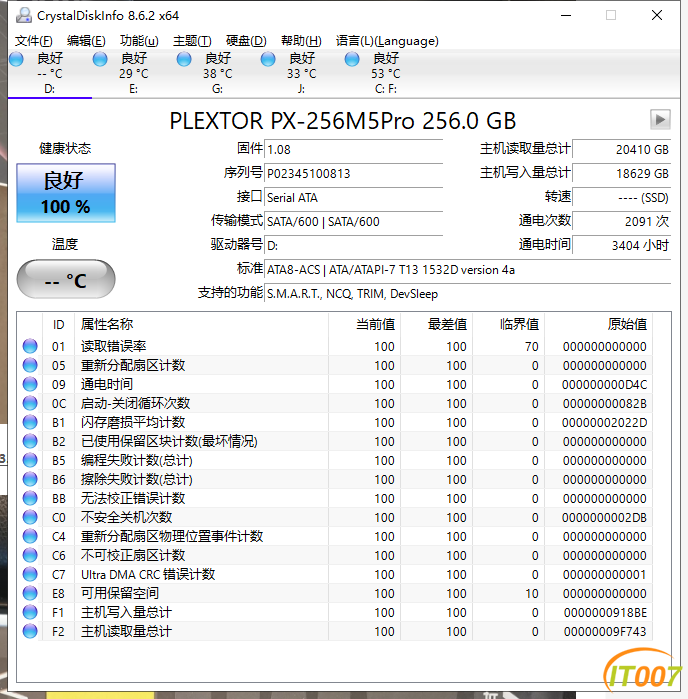Open the 主题(T) menu

click(x=192, y=41)
